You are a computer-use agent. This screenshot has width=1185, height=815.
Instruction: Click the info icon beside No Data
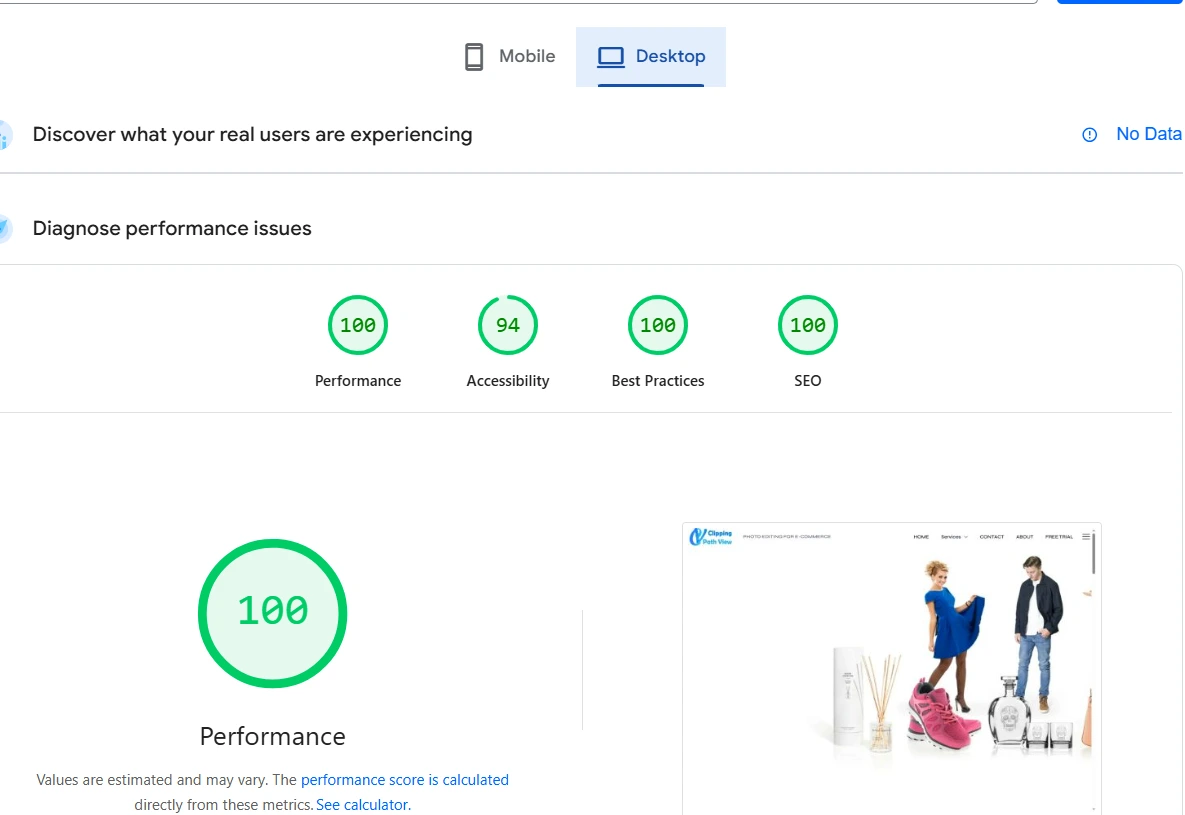point(1089,134)
